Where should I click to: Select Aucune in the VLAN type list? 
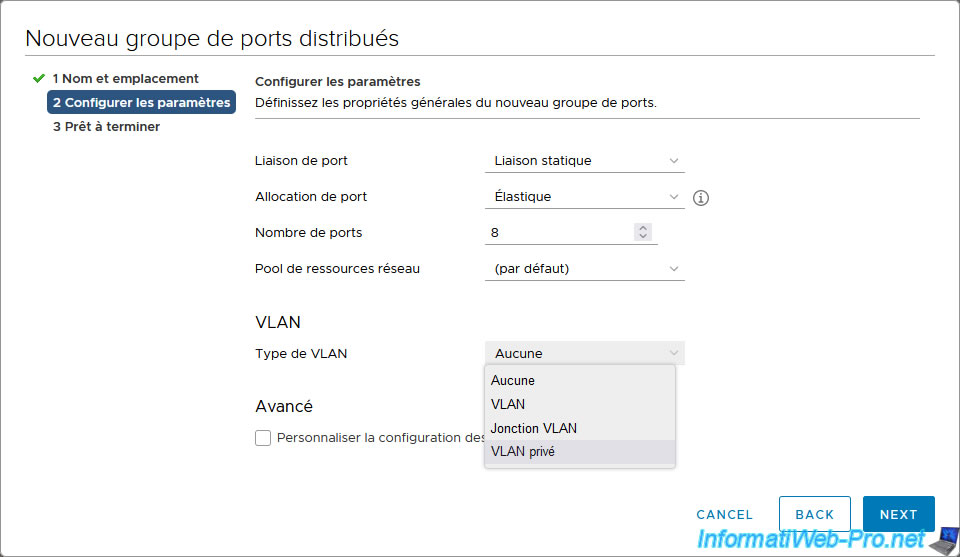(580, 380)
